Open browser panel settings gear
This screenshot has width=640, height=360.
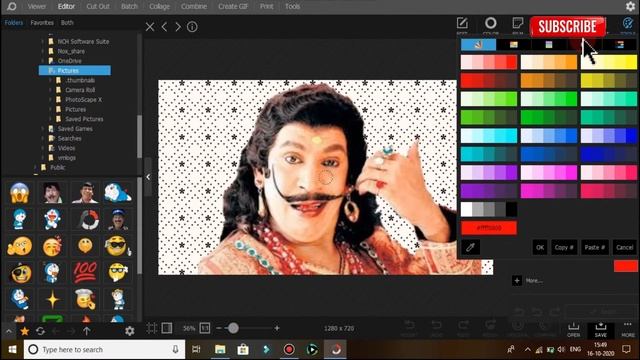(129, 331)
